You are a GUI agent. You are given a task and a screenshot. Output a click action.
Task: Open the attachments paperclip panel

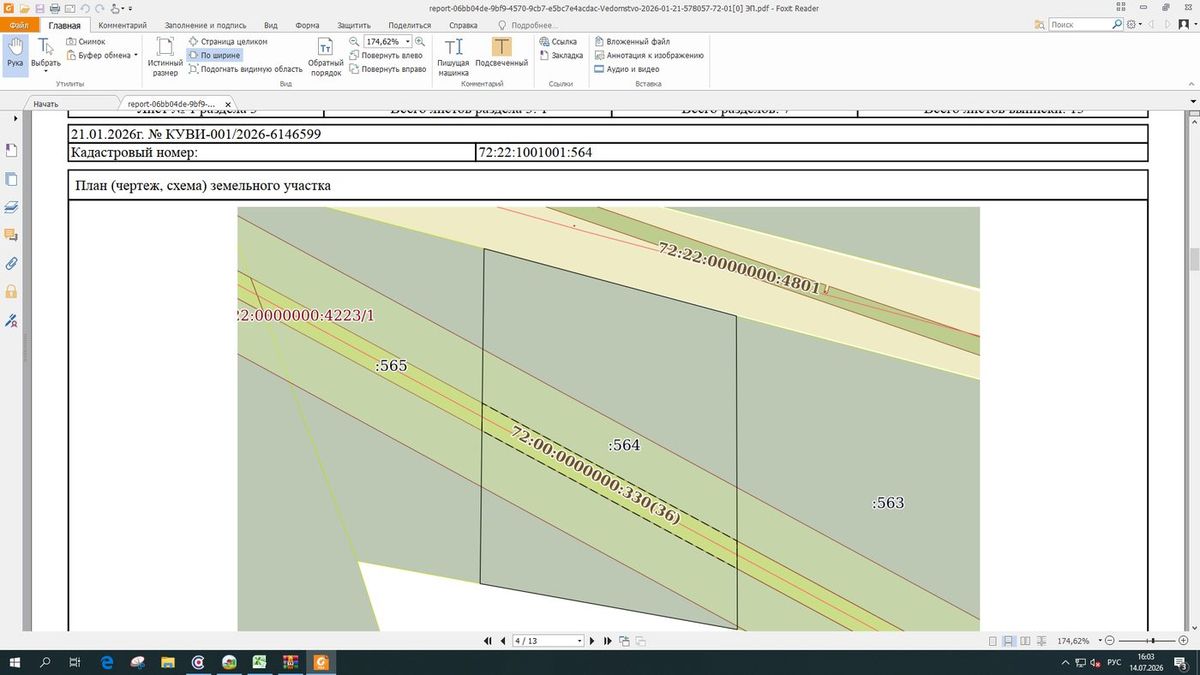point(12,264)
